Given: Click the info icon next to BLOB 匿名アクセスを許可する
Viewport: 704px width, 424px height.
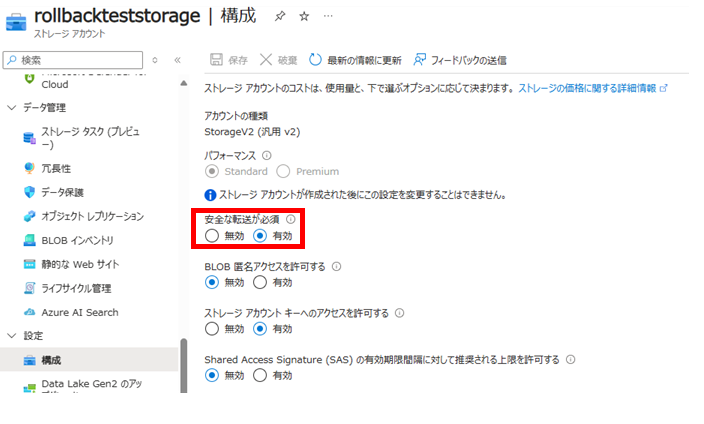Looking at the screenshot, I should (x=336, y=266).
